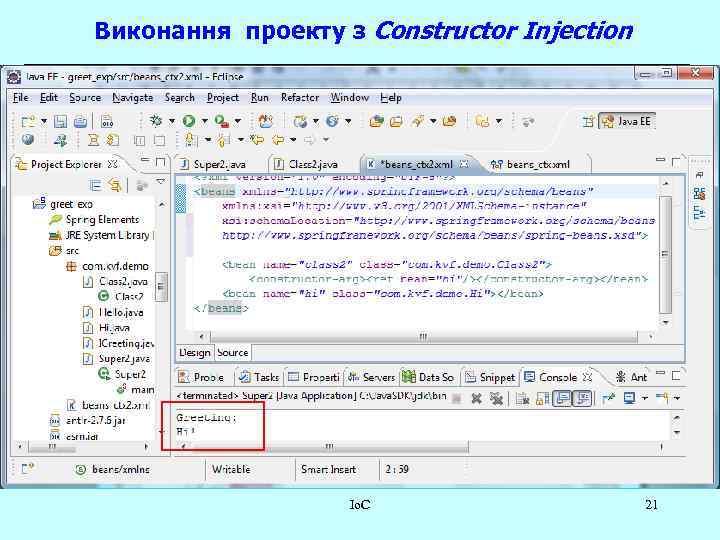Open the Tasks view tab

[259, 377]
